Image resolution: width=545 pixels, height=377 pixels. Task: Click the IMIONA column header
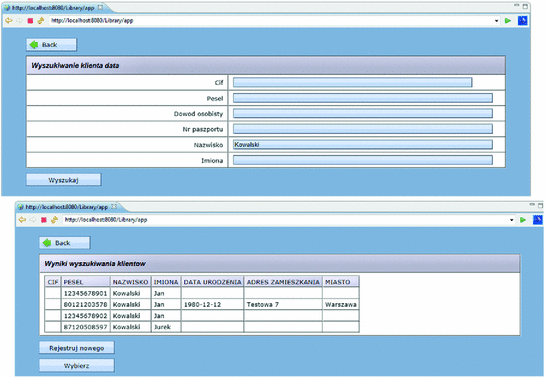166,282
